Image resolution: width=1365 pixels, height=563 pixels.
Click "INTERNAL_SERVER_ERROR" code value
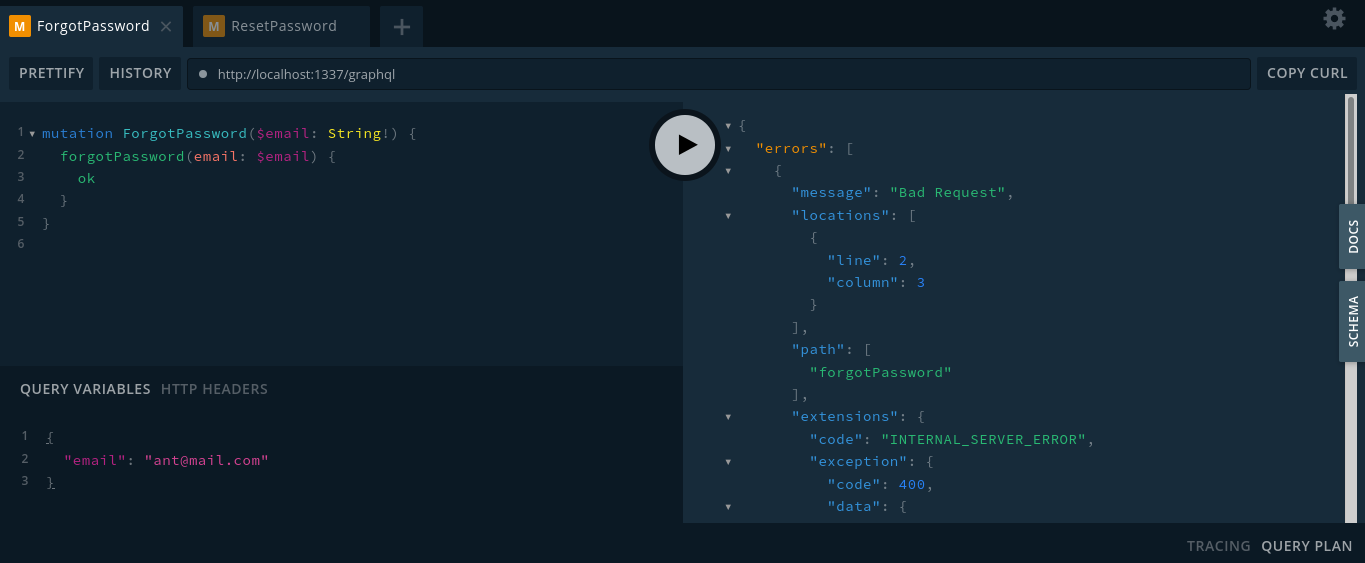coord(984,439)
